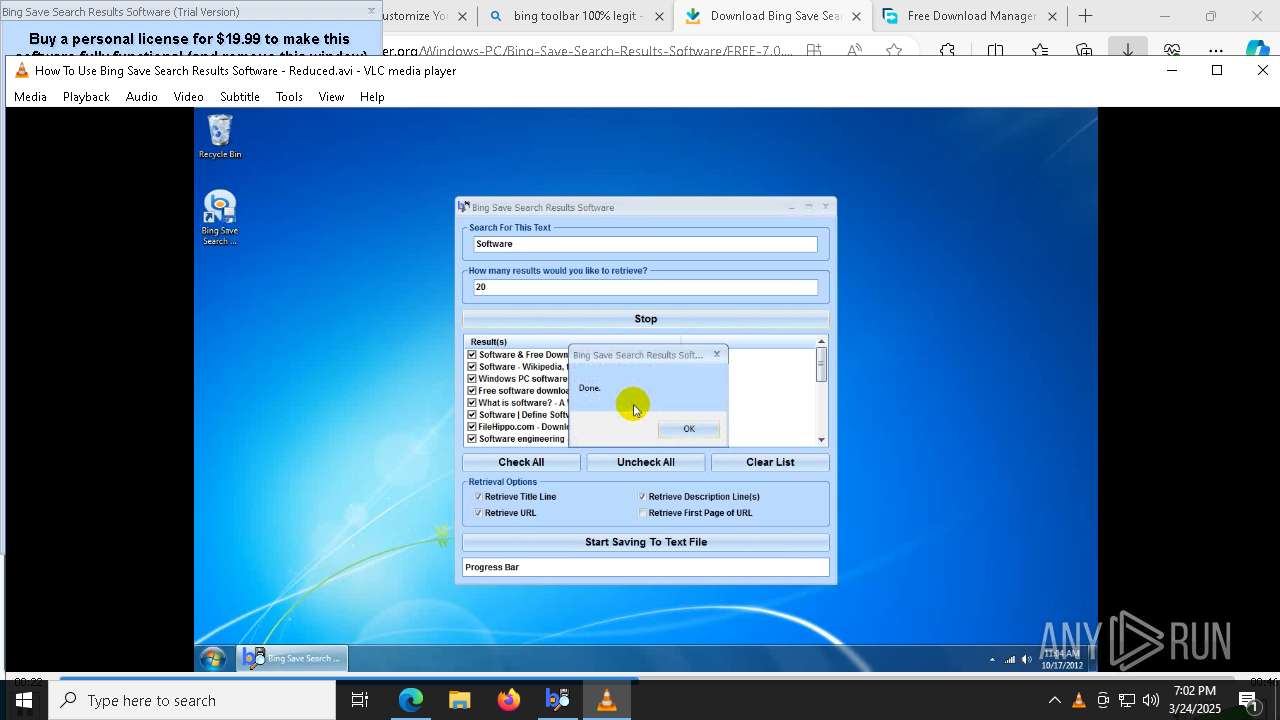The image size is (1280, 720).
Task: Click Windows 7 Start orb in video
Action: click(213, 658)
